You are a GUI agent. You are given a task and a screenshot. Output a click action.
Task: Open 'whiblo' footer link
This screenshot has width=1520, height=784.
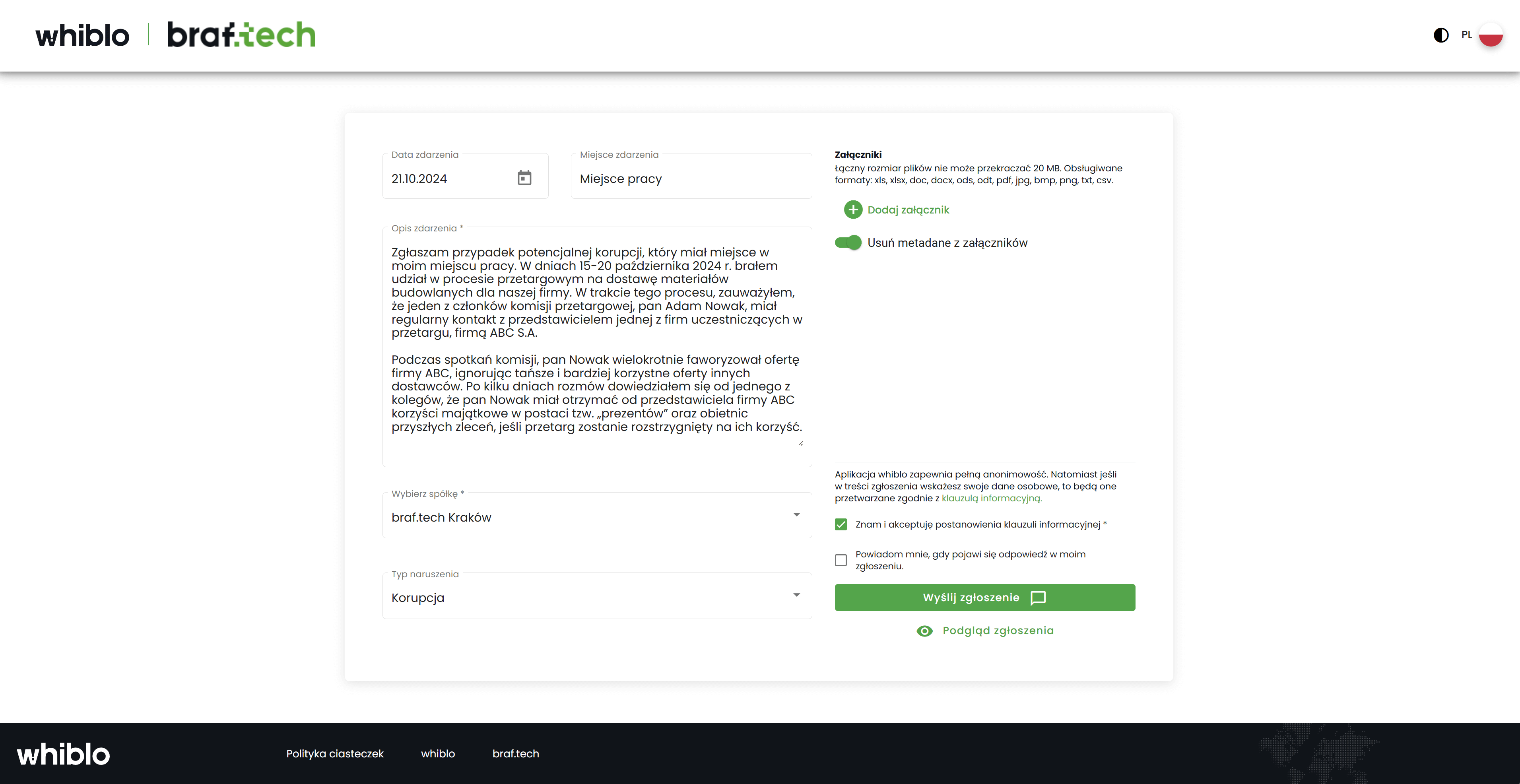click(x=438, y=753)
